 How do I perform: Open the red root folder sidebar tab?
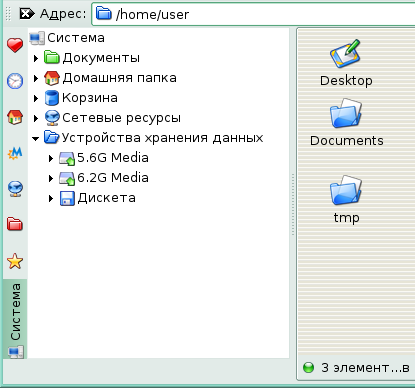coord(15,224)
